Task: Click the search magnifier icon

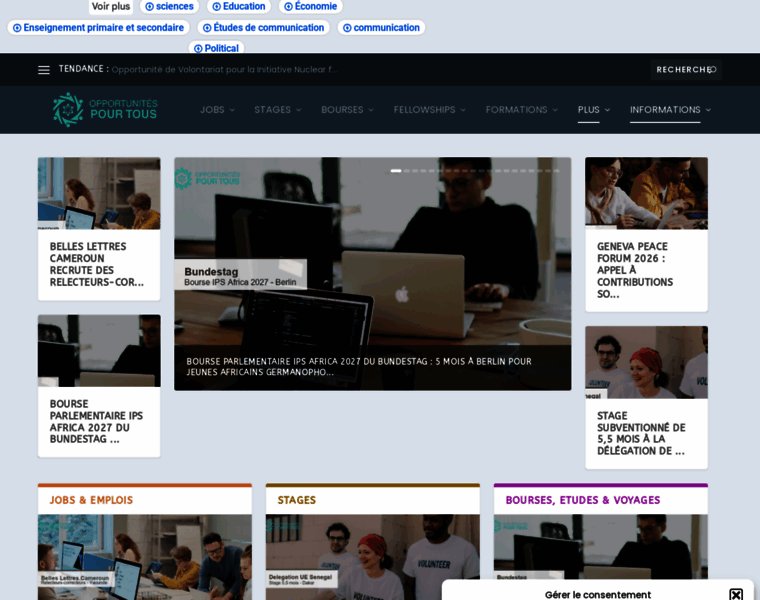Action: [712, 70]
